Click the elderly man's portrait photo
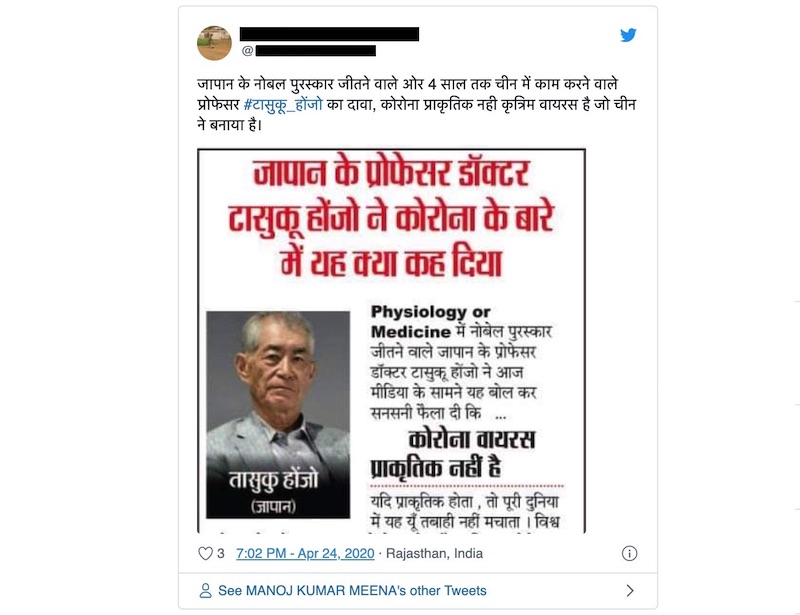Viewport: 800px width, 615px height. pos(278,414)
